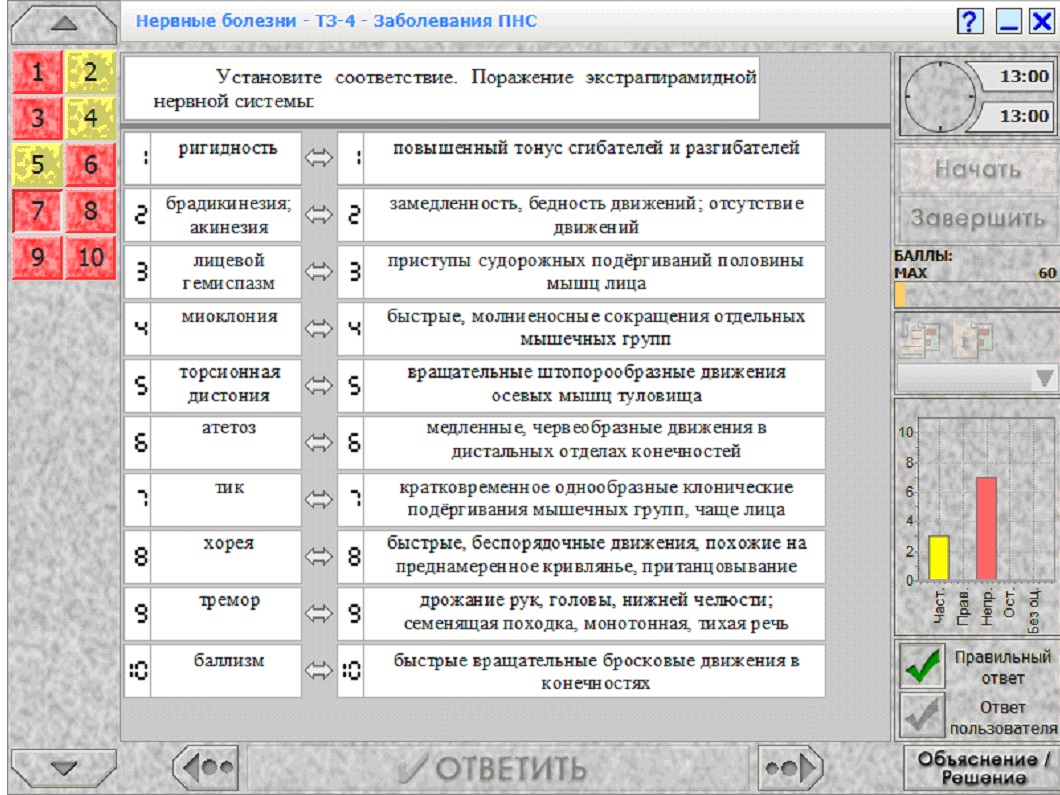Toggle Правильный ответ green checkmark

[922, 666]
